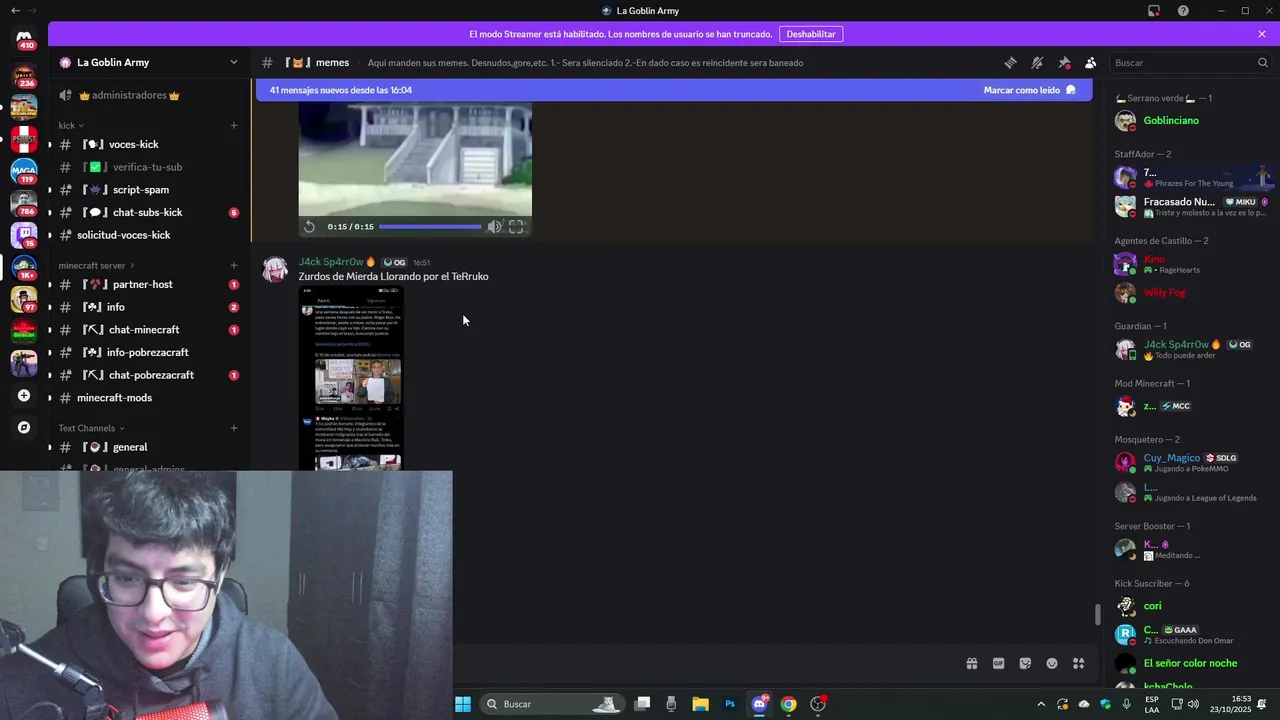Click Deshabilitar to disable Streamer mode

tap(811, 34)
